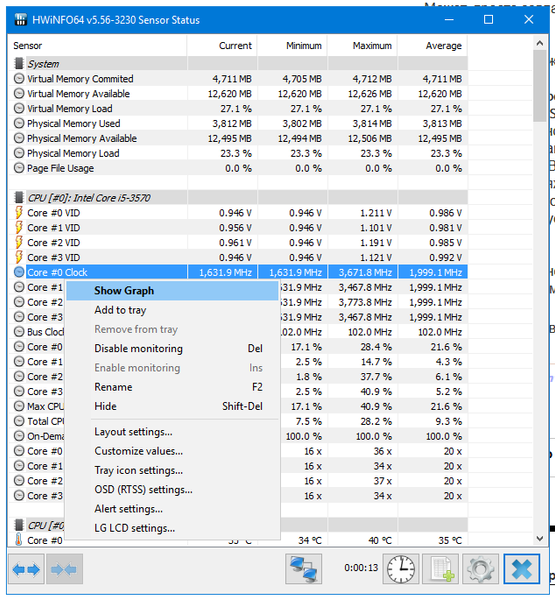The height and width of the screenshot is (600, 555).
Task: Select the Core #1 VID row label
Action: (x=54, y=228)
